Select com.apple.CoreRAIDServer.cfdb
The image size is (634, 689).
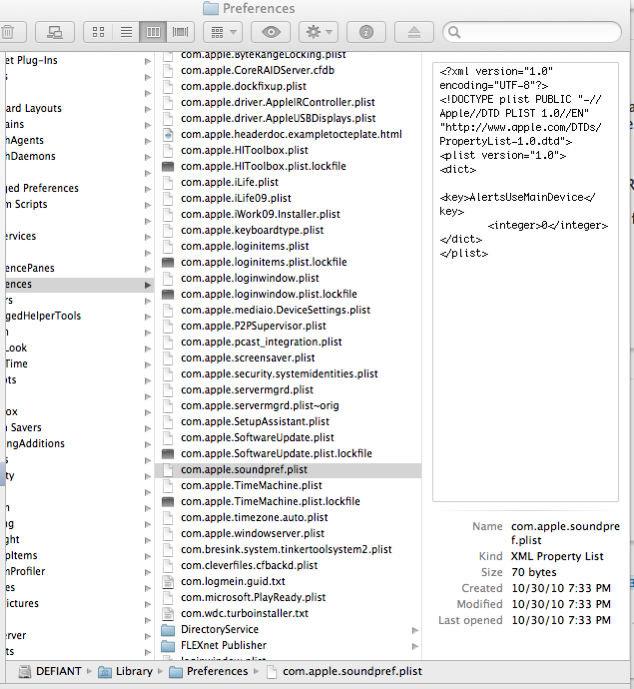point(257,70)
